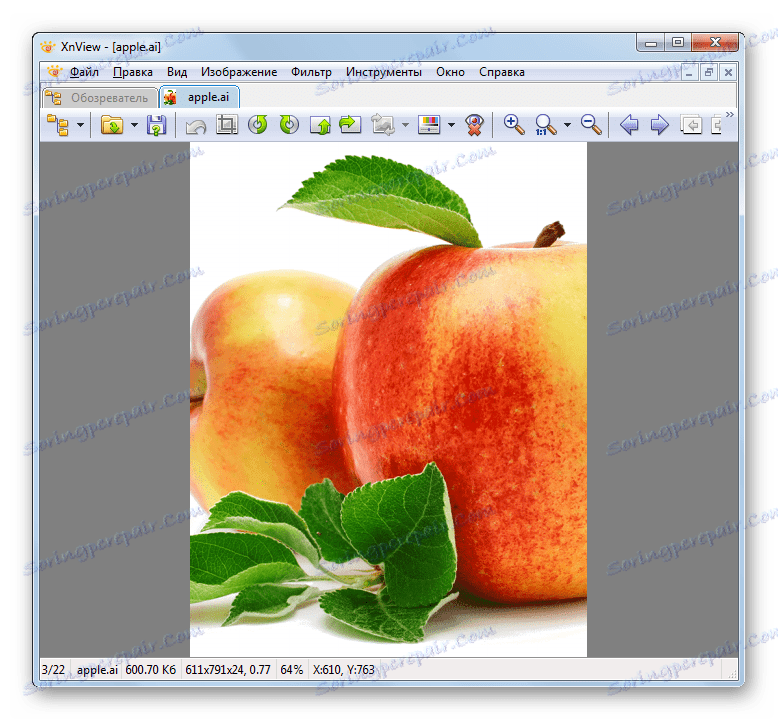Viewport: 778px width, 720px height.
Task: Click the Convert image icon
Action: click(383, 125)
